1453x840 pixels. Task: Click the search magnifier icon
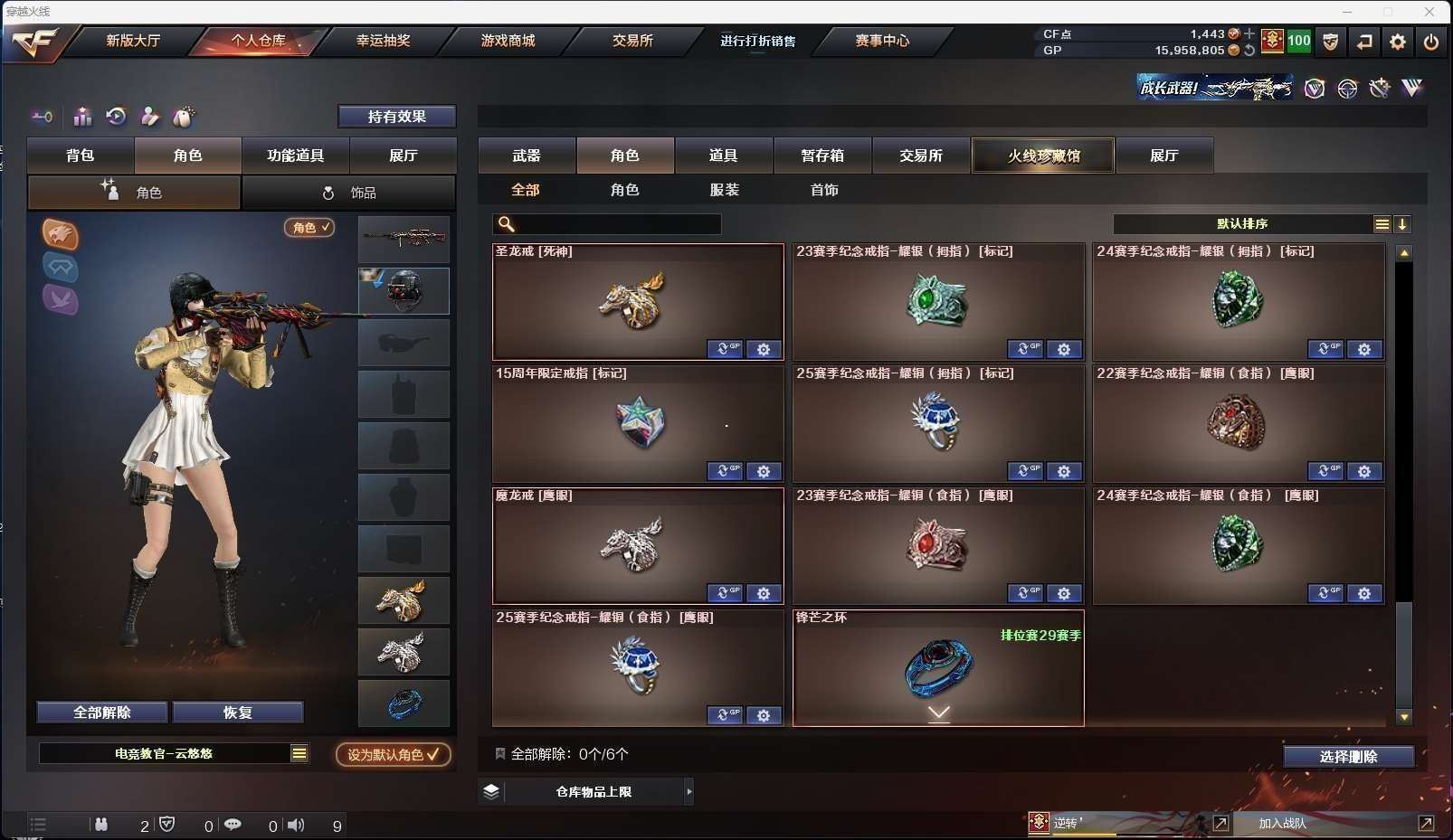click(x=507, y=224)
